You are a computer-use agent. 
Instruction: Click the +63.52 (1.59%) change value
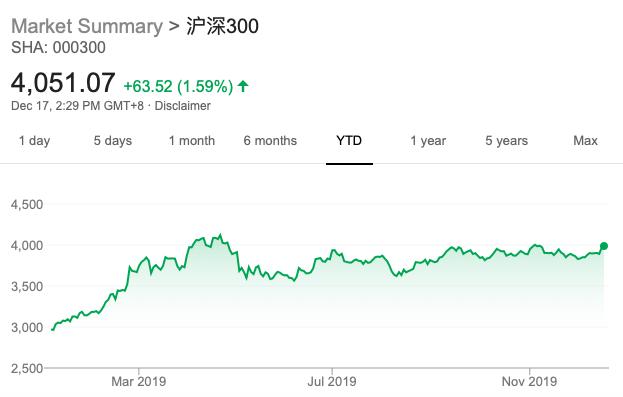pos(178,86)
